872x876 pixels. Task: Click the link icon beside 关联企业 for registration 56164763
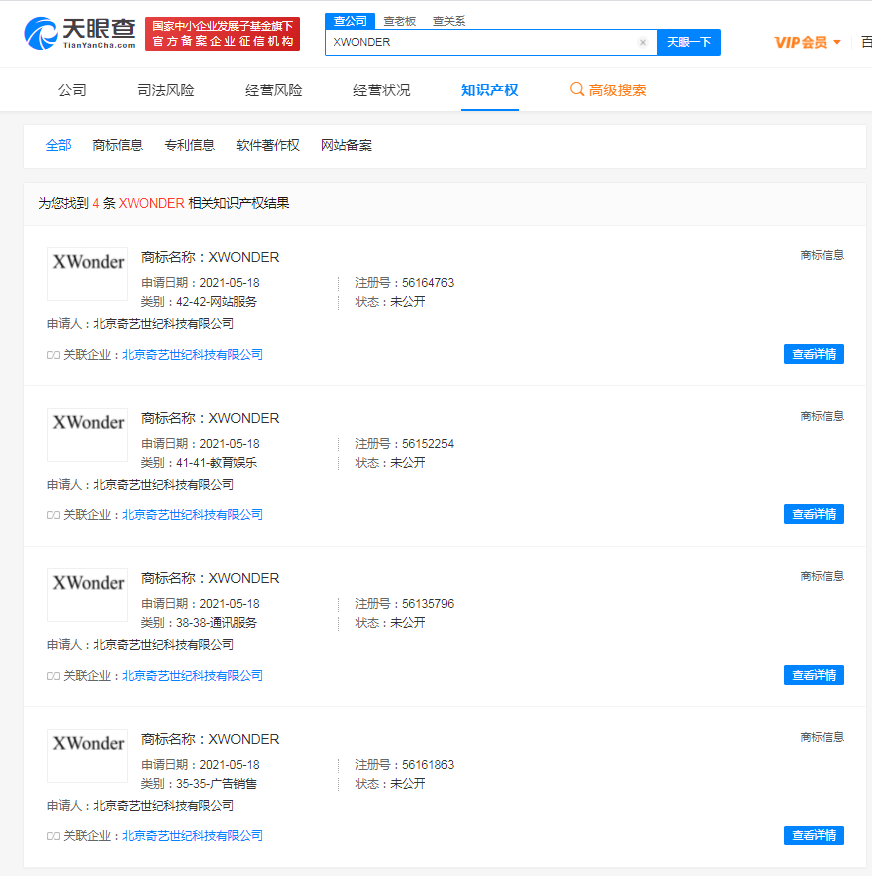pyautogui.click(x=53, y=355)
